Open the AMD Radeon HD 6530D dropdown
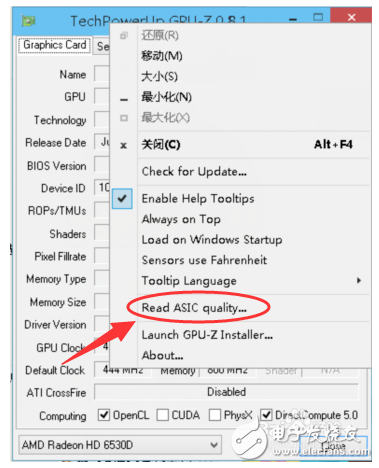Viewport: 379px width, 468px height. click(120, 445)
